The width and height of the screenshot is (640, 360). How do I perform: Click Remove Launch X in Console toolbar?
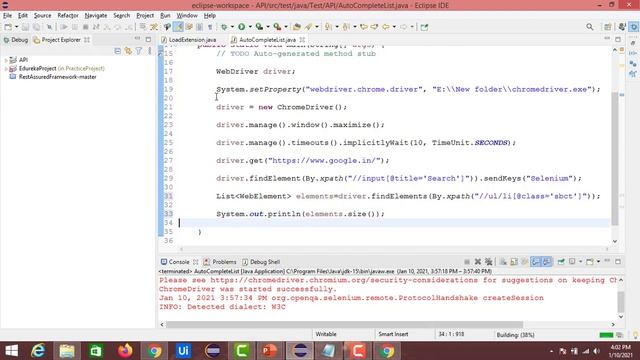tap(478, 262)
